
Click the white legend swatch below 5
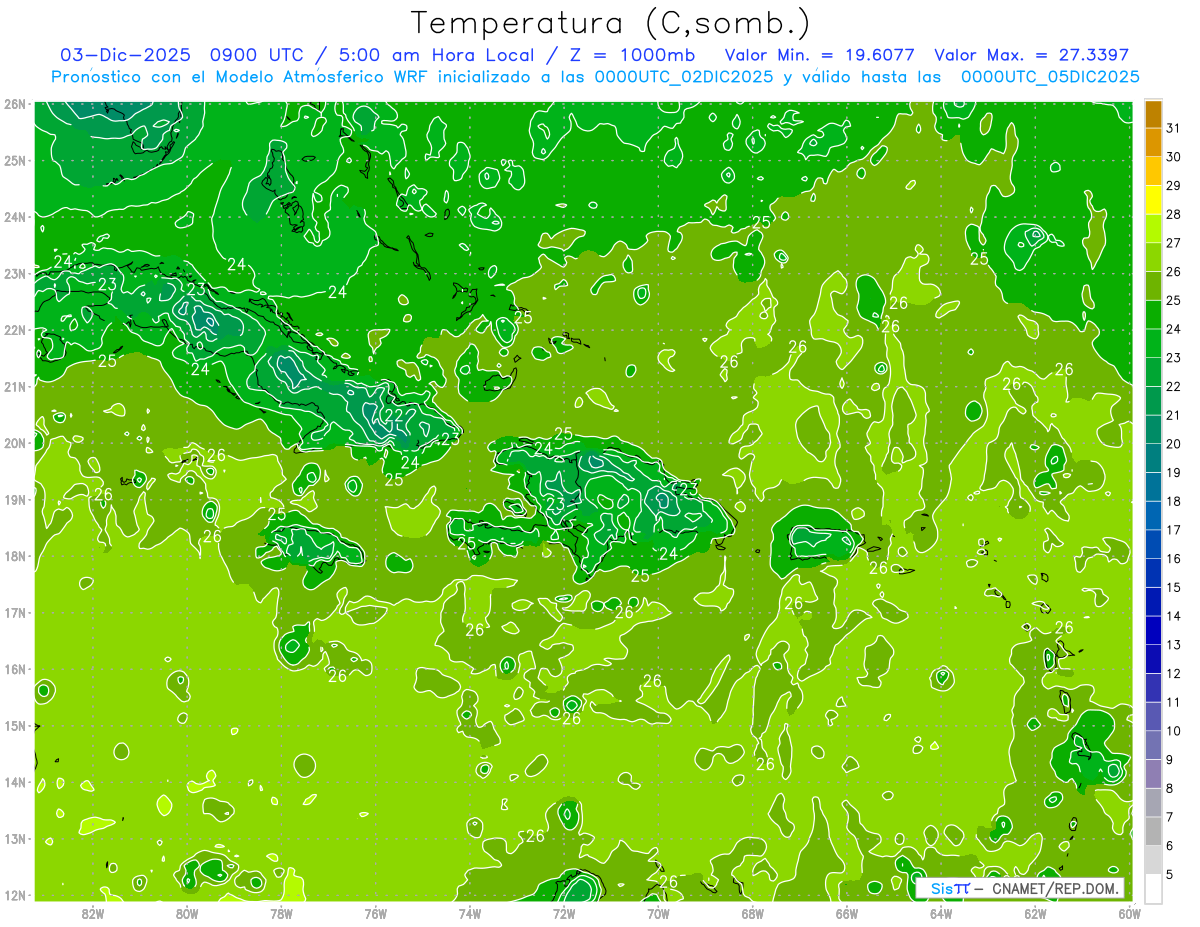click(1153, 888)
